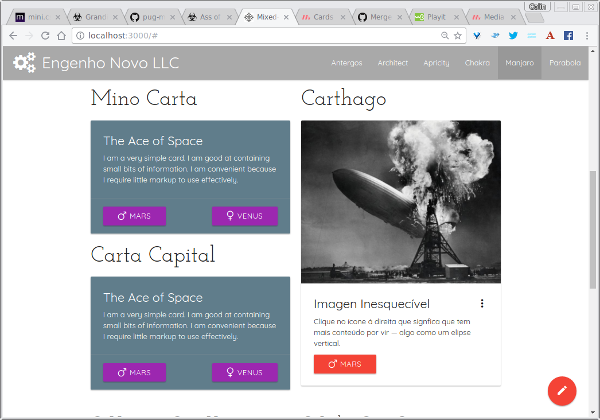Image resolution: width=600 pixels, height=420 pixels.
Task: Click the red floating pencil edit button
Action: tap(562, 391)
